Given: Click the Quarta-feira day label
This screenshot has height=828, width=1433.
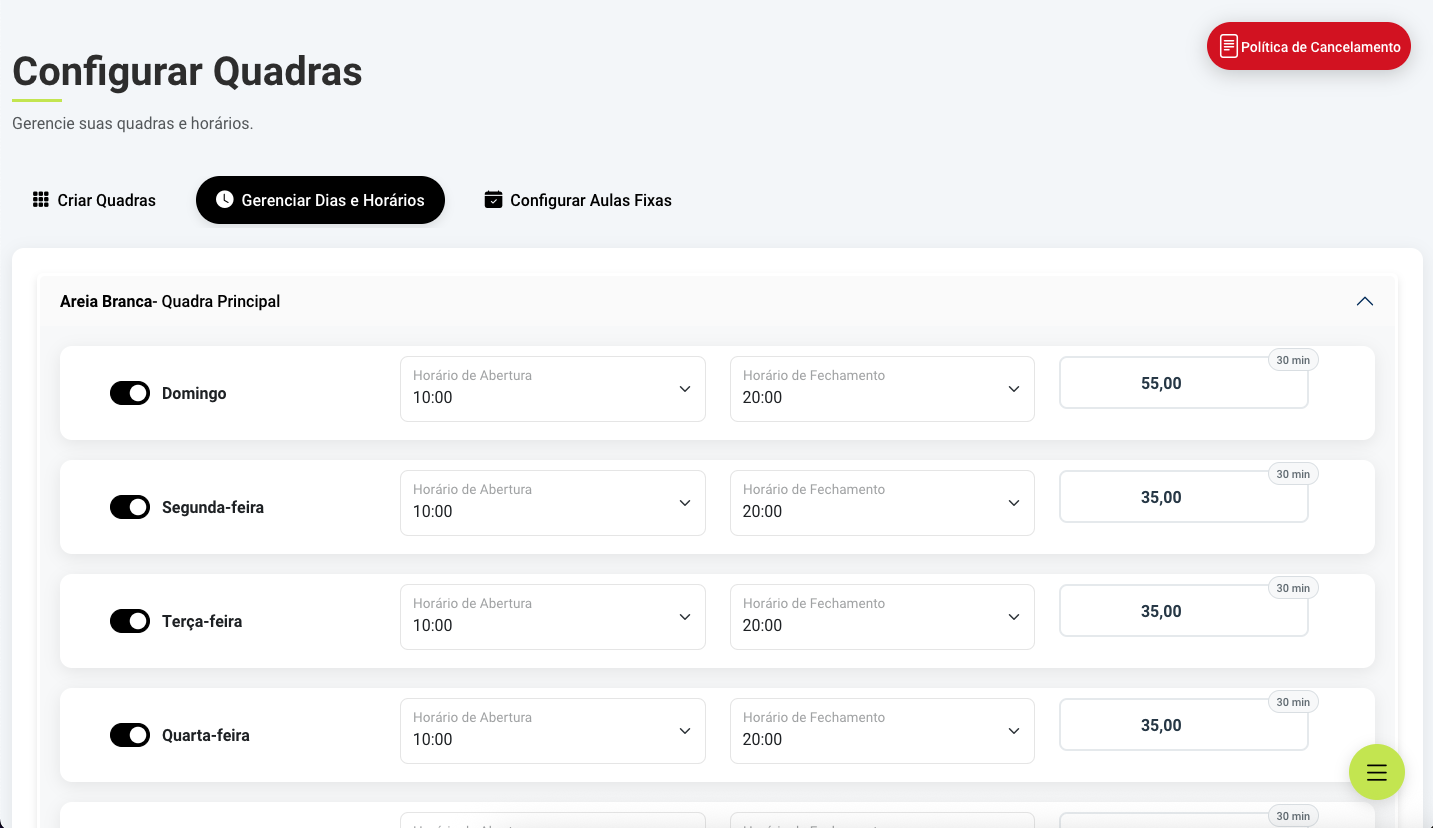Looking at the screenshot, I should click(x=206, y=735).
